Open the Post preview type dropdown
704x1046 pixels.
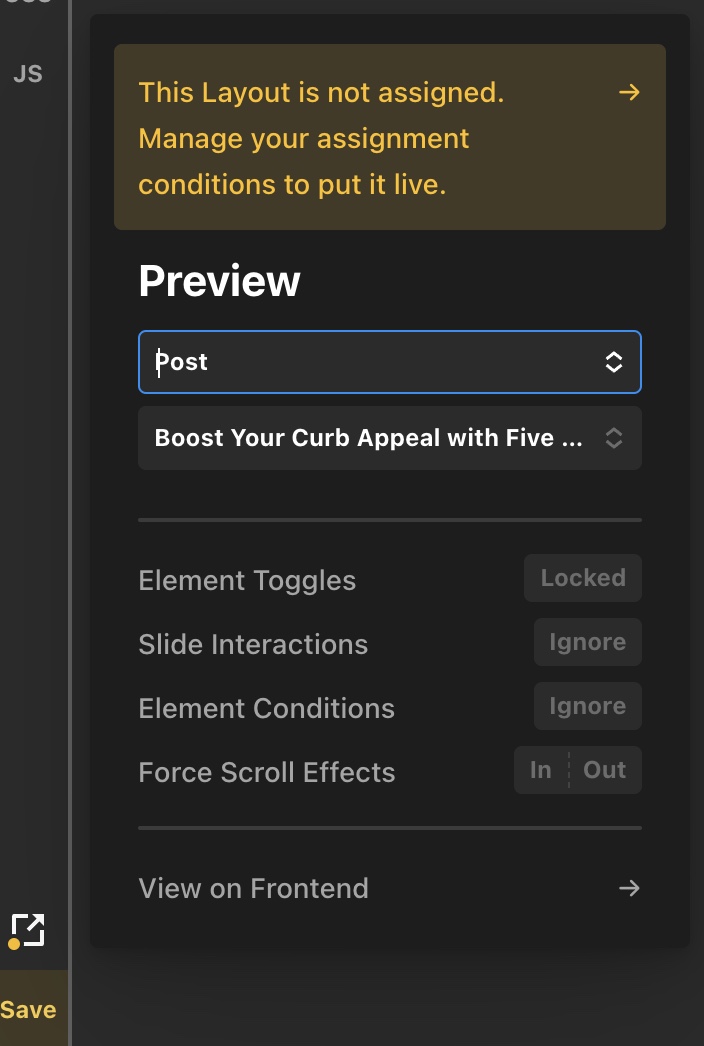click(x=390, y=362)
